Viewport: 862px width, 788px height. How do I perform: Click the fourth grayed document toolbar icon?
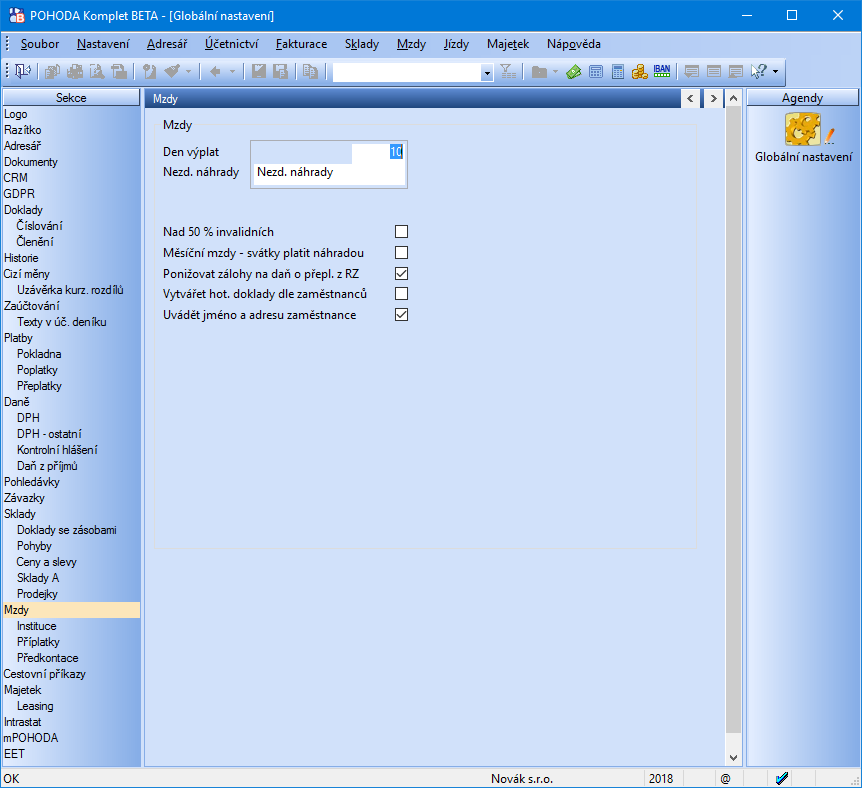tap(119, 71)
